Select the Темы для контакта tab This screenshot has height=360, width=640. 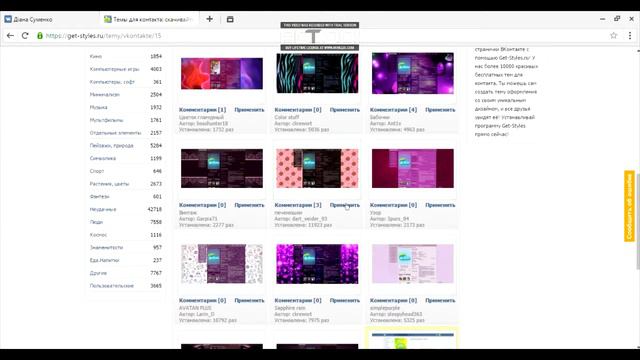coord(149,19)
